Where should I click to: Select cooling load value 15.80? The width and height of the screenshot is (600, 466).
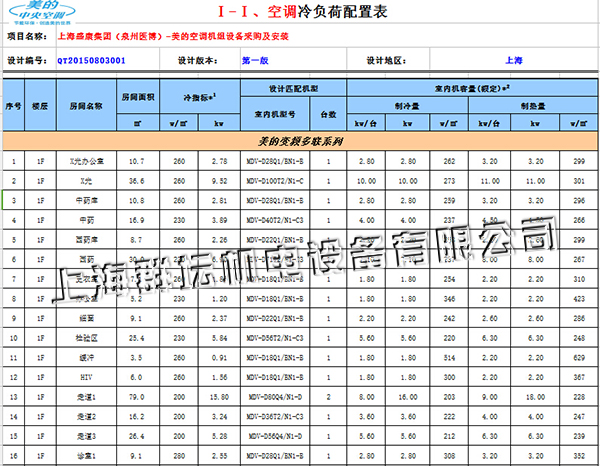click(x=219, y=397)
